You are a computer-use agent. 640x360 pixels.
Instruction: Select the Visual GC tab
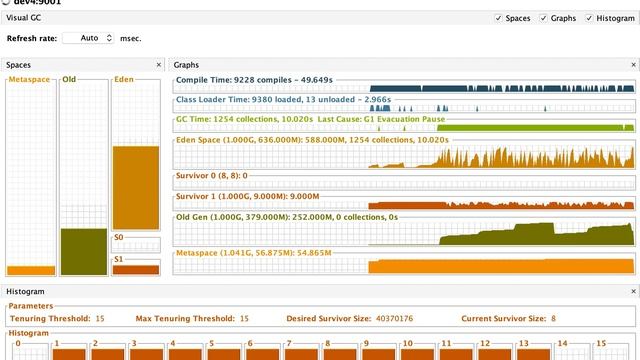click(x=24, y=18)
